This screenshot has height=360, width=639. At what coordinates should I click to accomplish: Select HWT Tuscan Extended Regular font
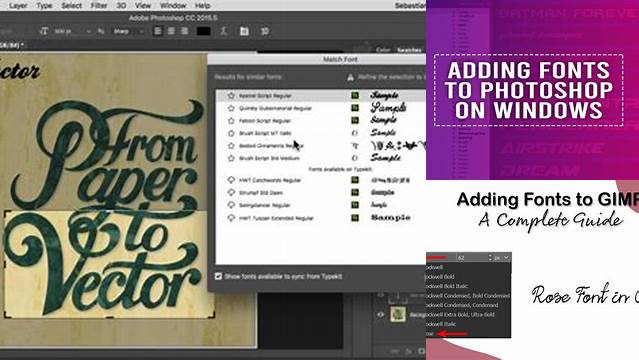tap(276, 218)
